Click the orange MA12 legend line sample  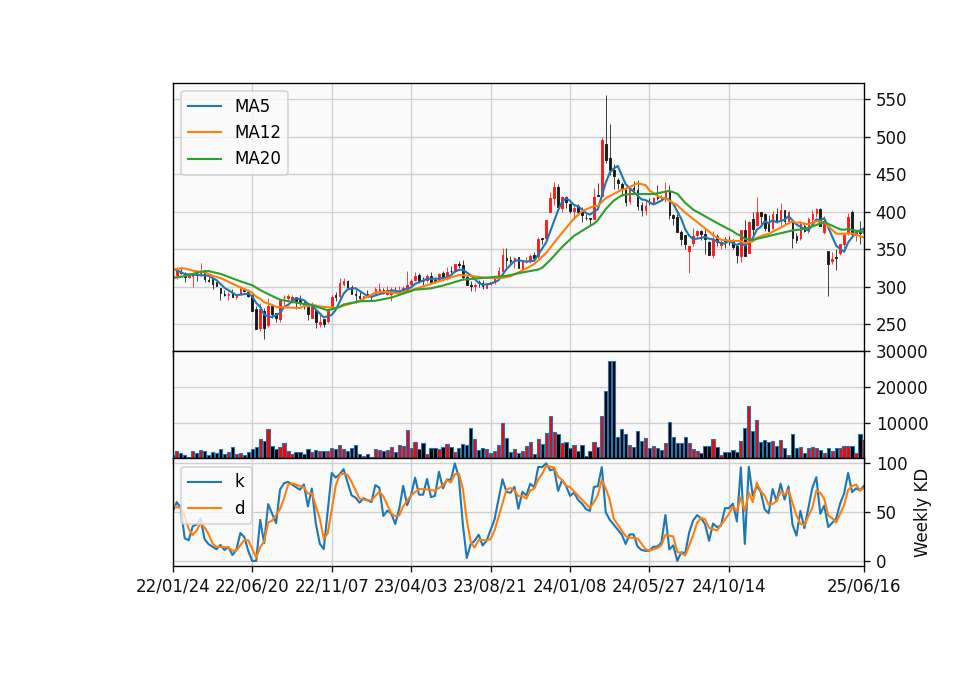pyautogui.click(x=204, y=132)
